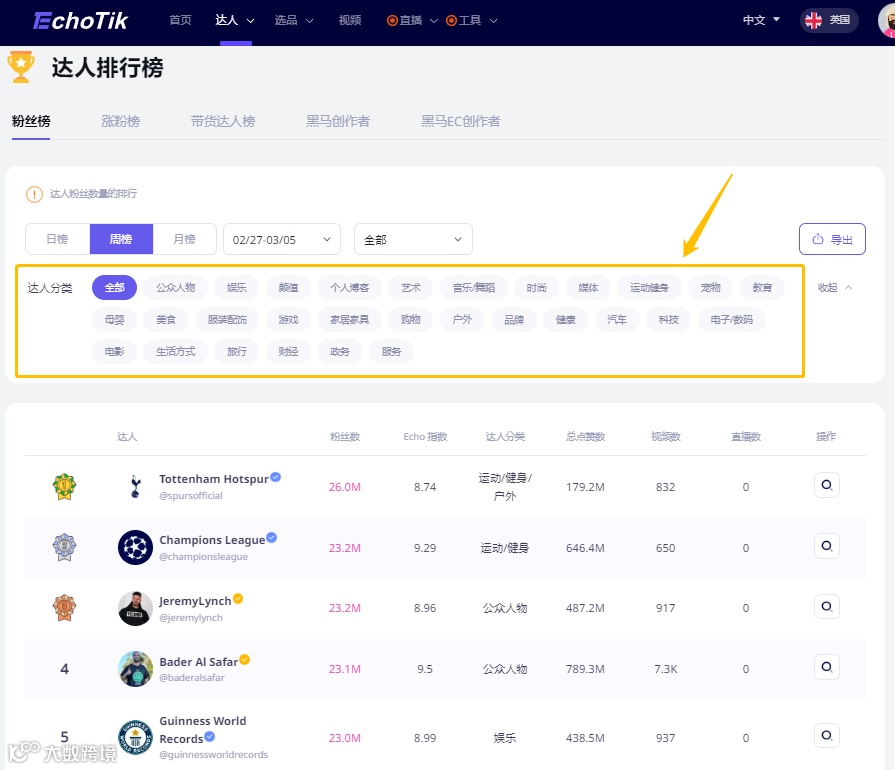The height and width of the screenshot is (770, 895).
Task: Click the 粉丝数 column header
Action: (x=345, y=437)
